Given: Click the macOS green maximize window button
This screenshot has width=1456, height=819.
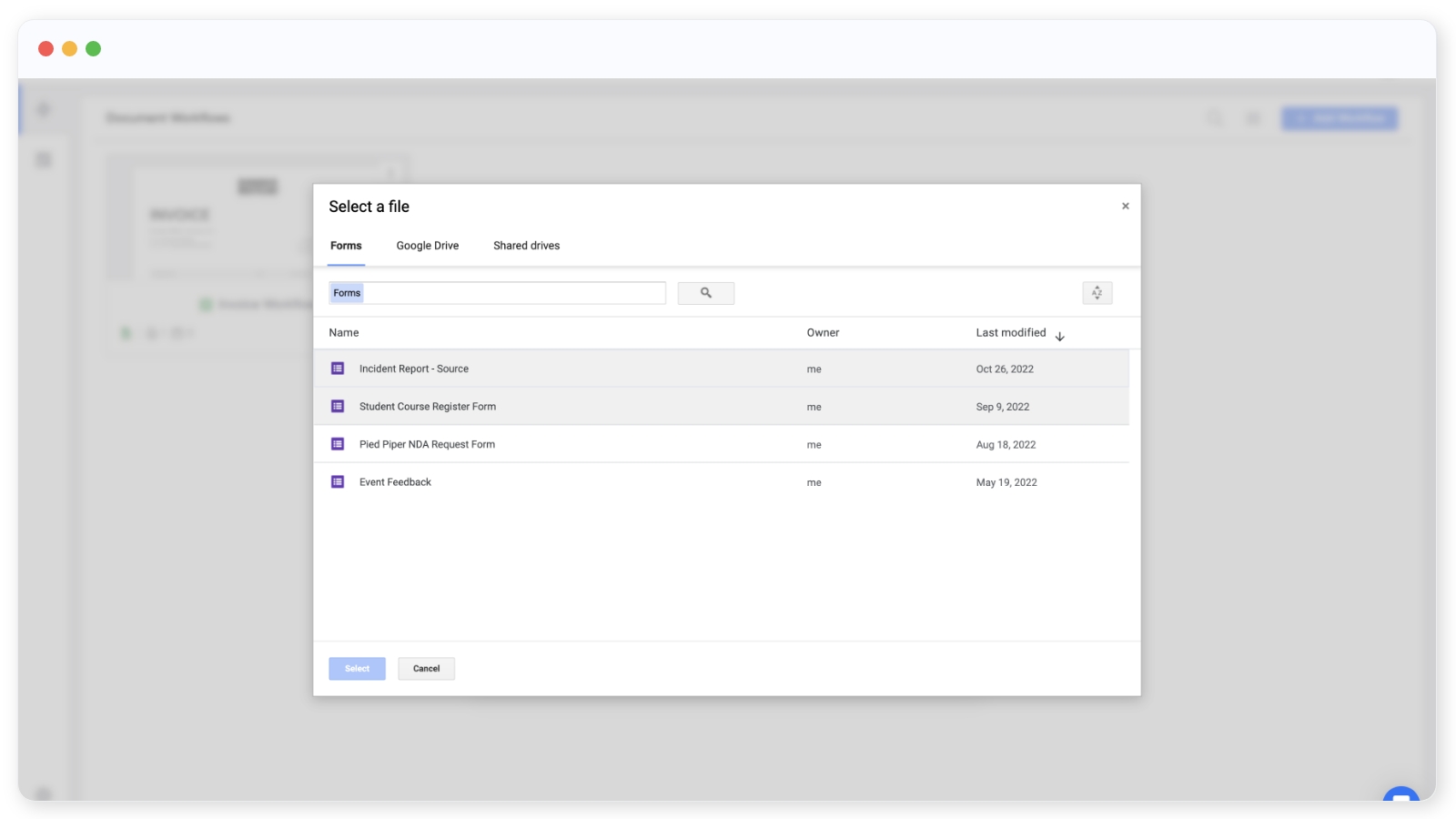Looking at the screenshot, I should click(93, 49).
